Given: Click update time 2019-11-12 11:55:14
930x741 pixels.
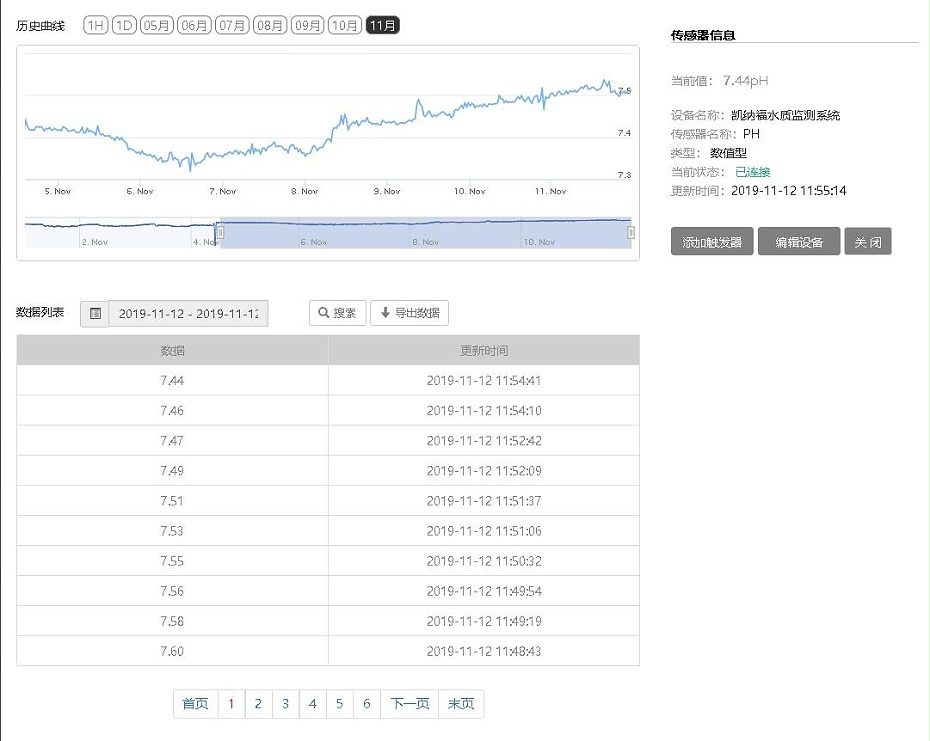Looking at the screenshot, I should pyautogui.click(x=789, y=190).
